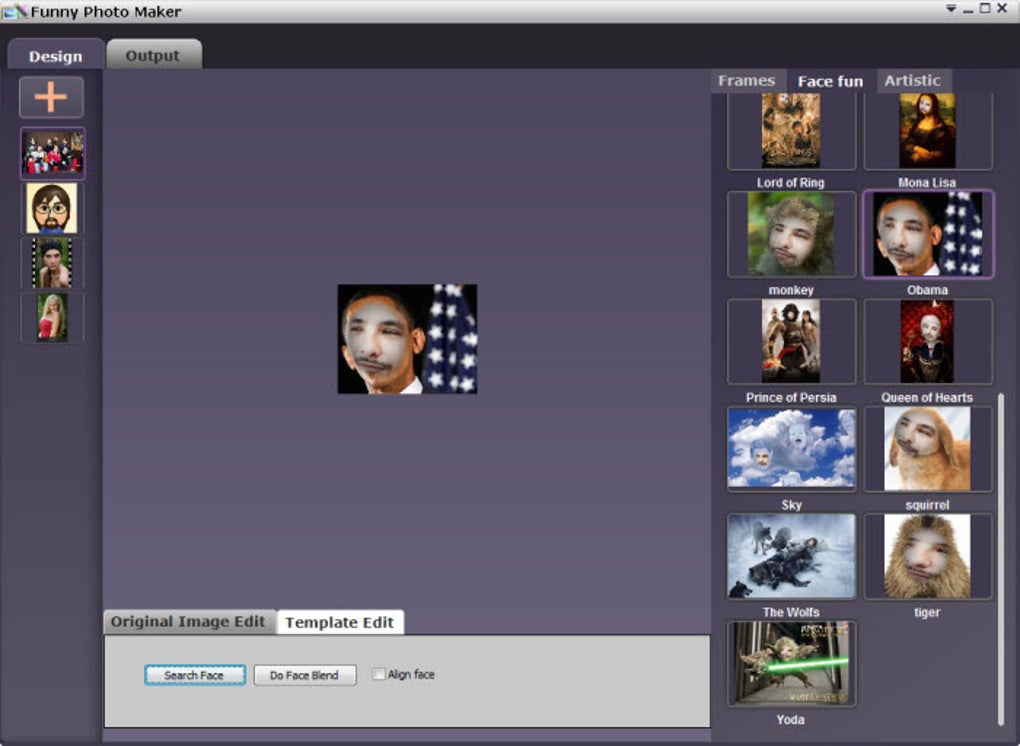Image resolution: width=1020 pixels, height=746 pixels.
Task: Open the Artistic template tab
Action: (913, 81)
